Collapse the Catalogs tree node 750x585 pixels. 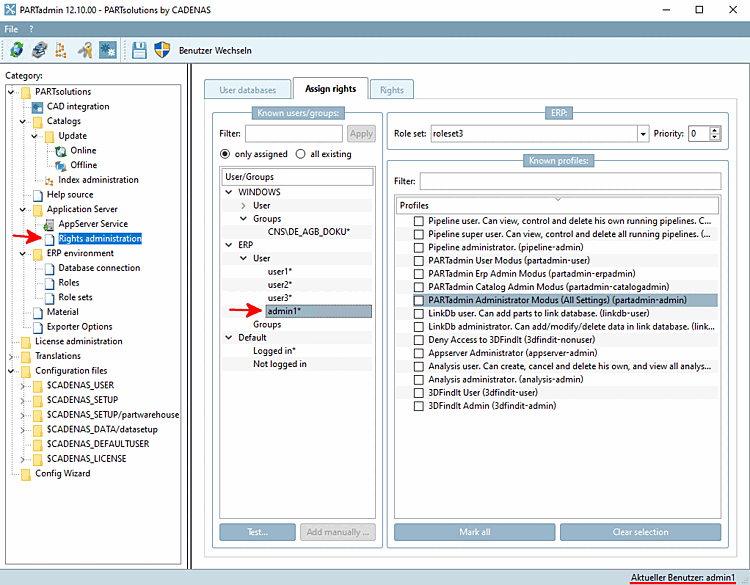click(x=22, y=121)
